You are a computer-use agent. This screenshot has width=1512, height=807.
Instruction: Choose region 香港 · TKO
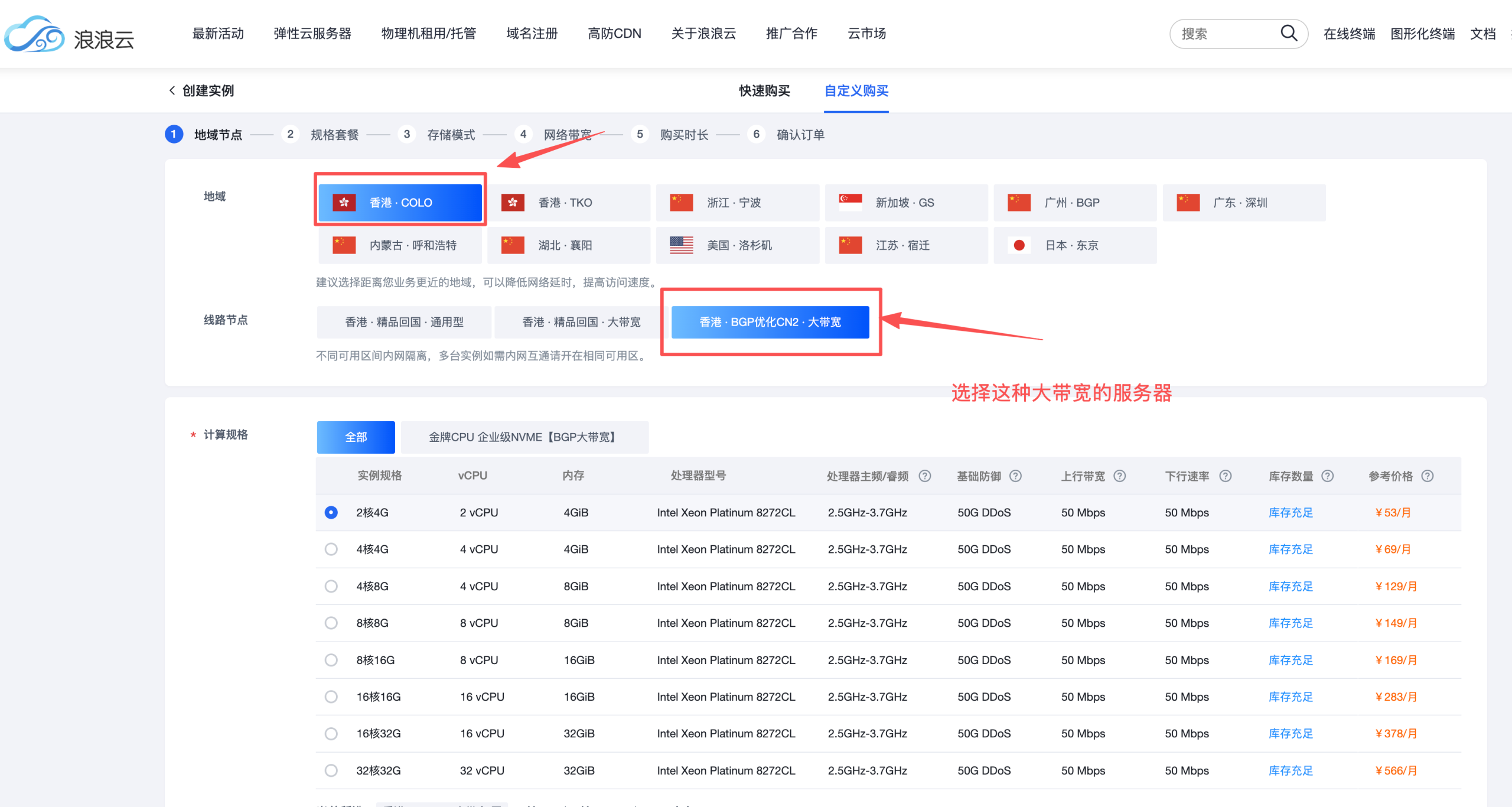click(569, 203)
